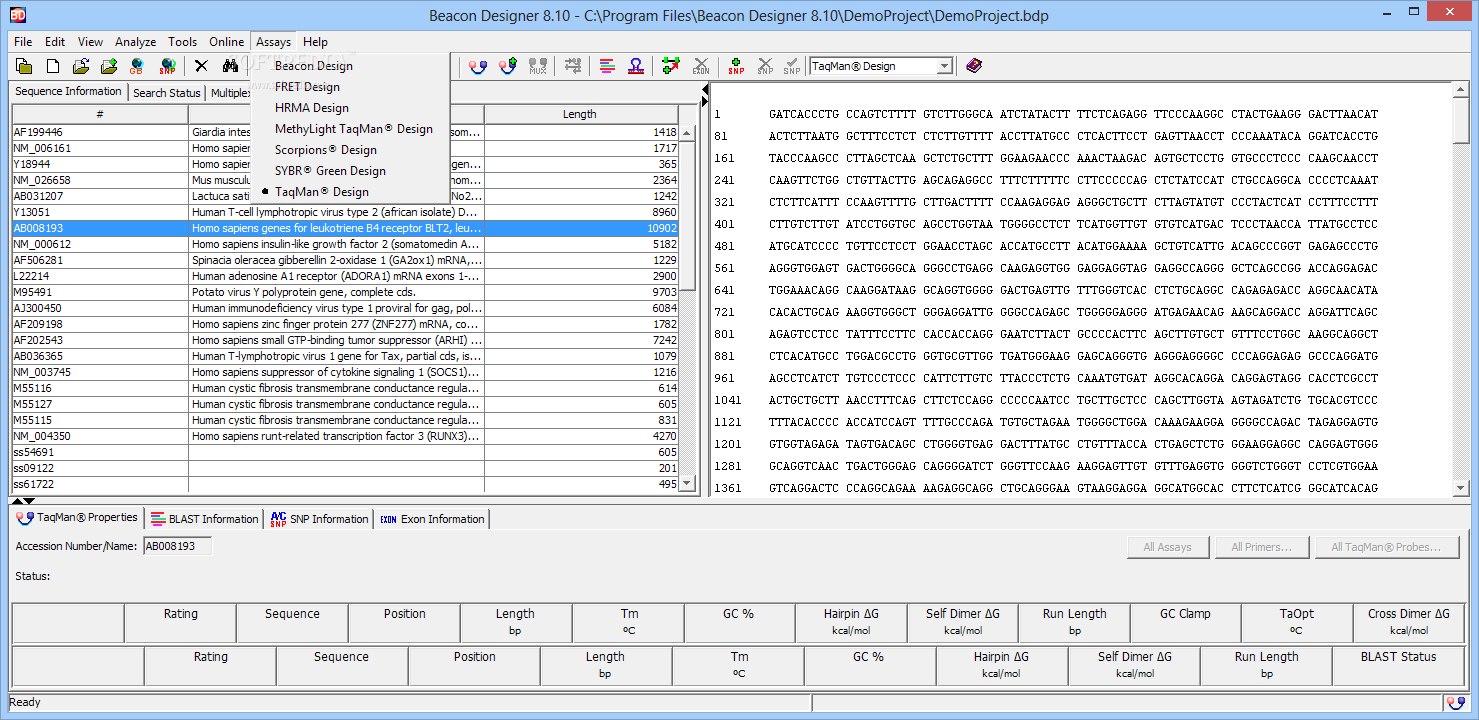Click the new project blank page icon
Image resolution: width=1479 pixels, height=720 pixels.
tap(53, 66)
